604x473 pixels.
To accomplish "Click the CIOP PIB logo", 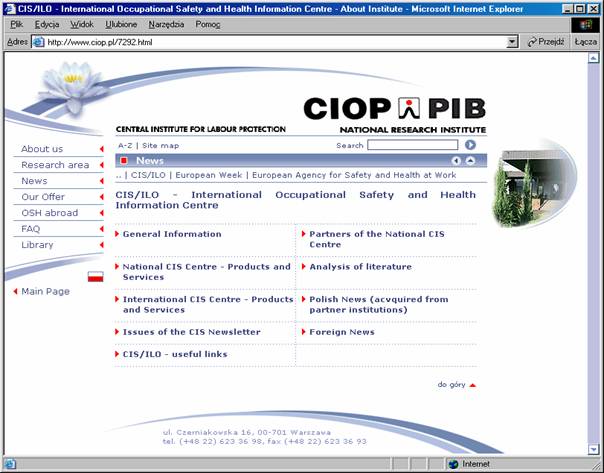I will pos(394,108).
